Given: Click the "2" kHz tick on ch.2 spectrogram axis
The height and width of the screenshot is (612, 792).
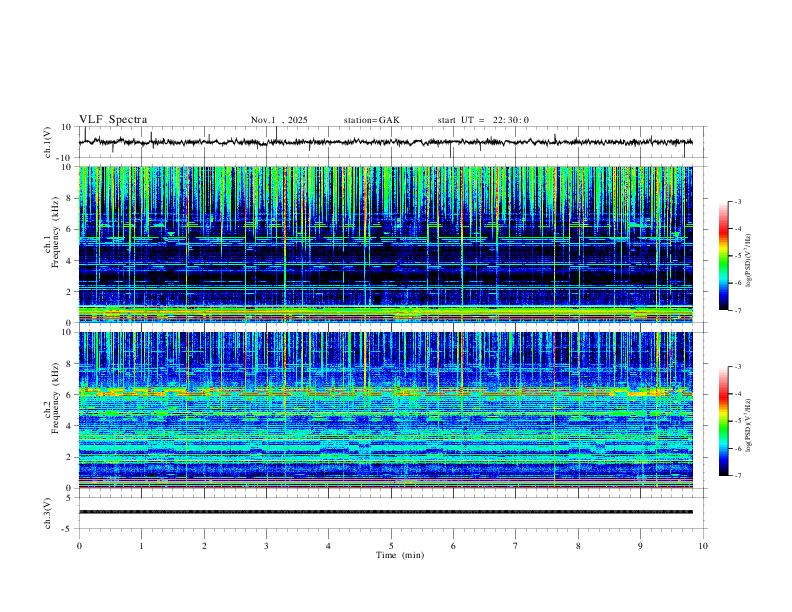Looking at the screenshot, I should pyautogui.click(x=70, y=457).
